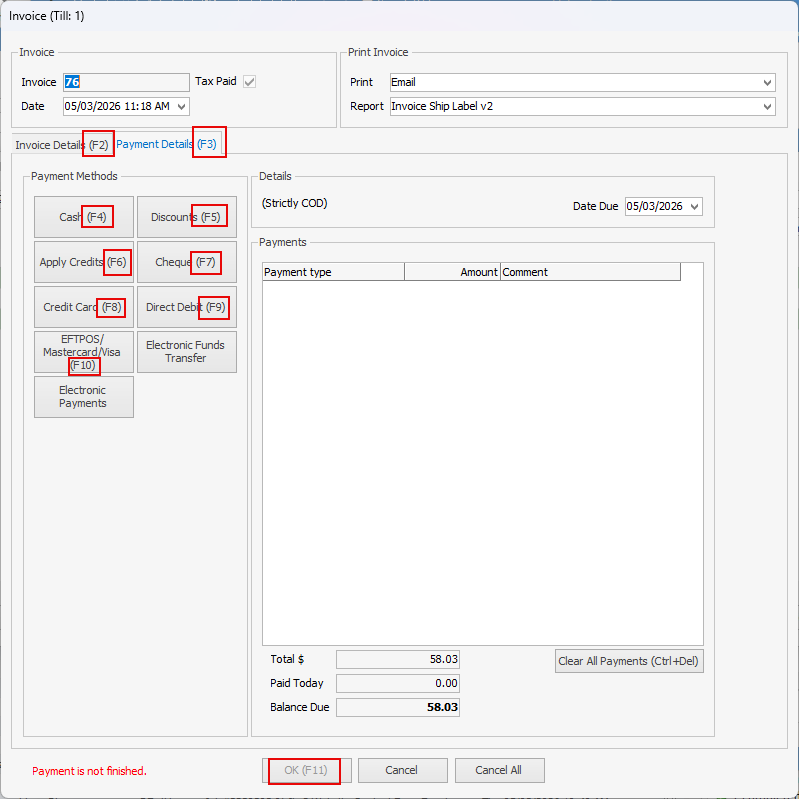This screenshot has height=799, width=799.
Task: Click the Amount column header
Action: click(452, 272)
